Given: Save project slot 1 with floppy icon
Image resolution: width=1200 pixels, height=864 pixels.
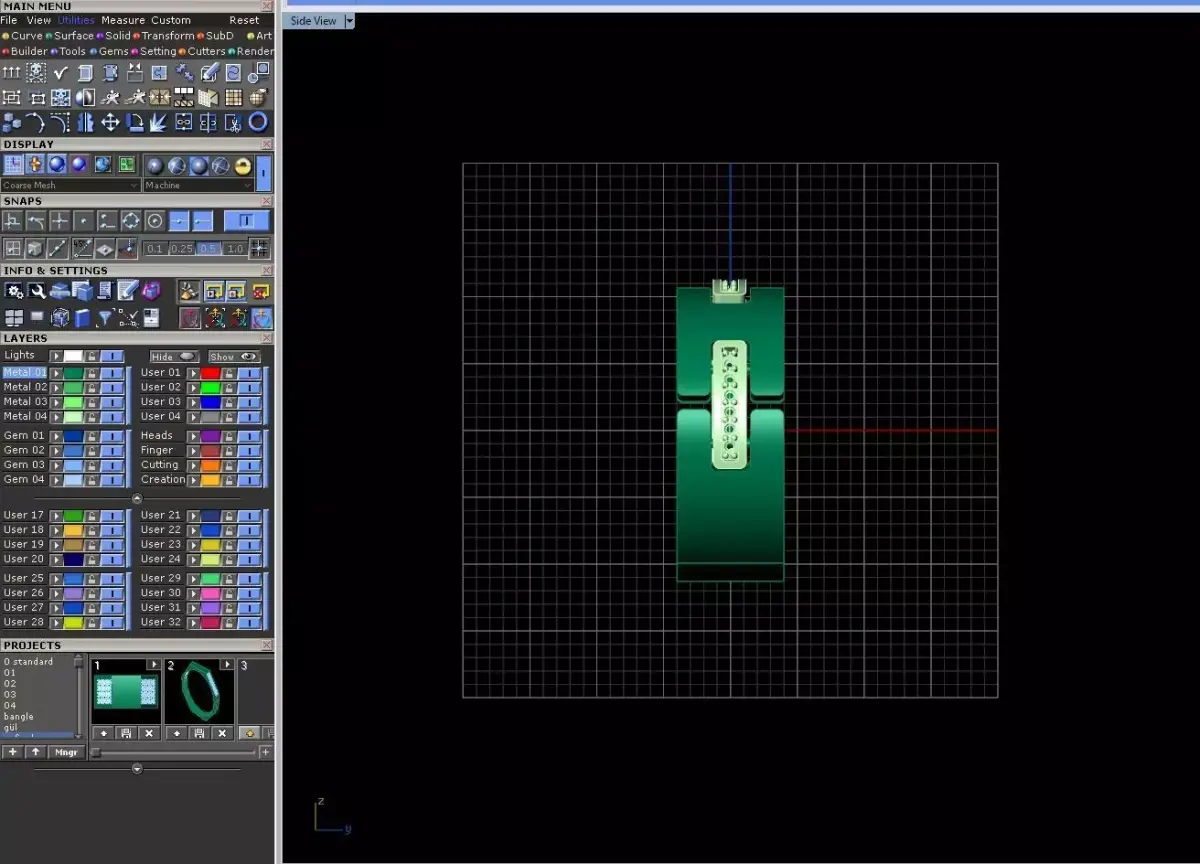Looking at the screenshot, I should [126, 733].
